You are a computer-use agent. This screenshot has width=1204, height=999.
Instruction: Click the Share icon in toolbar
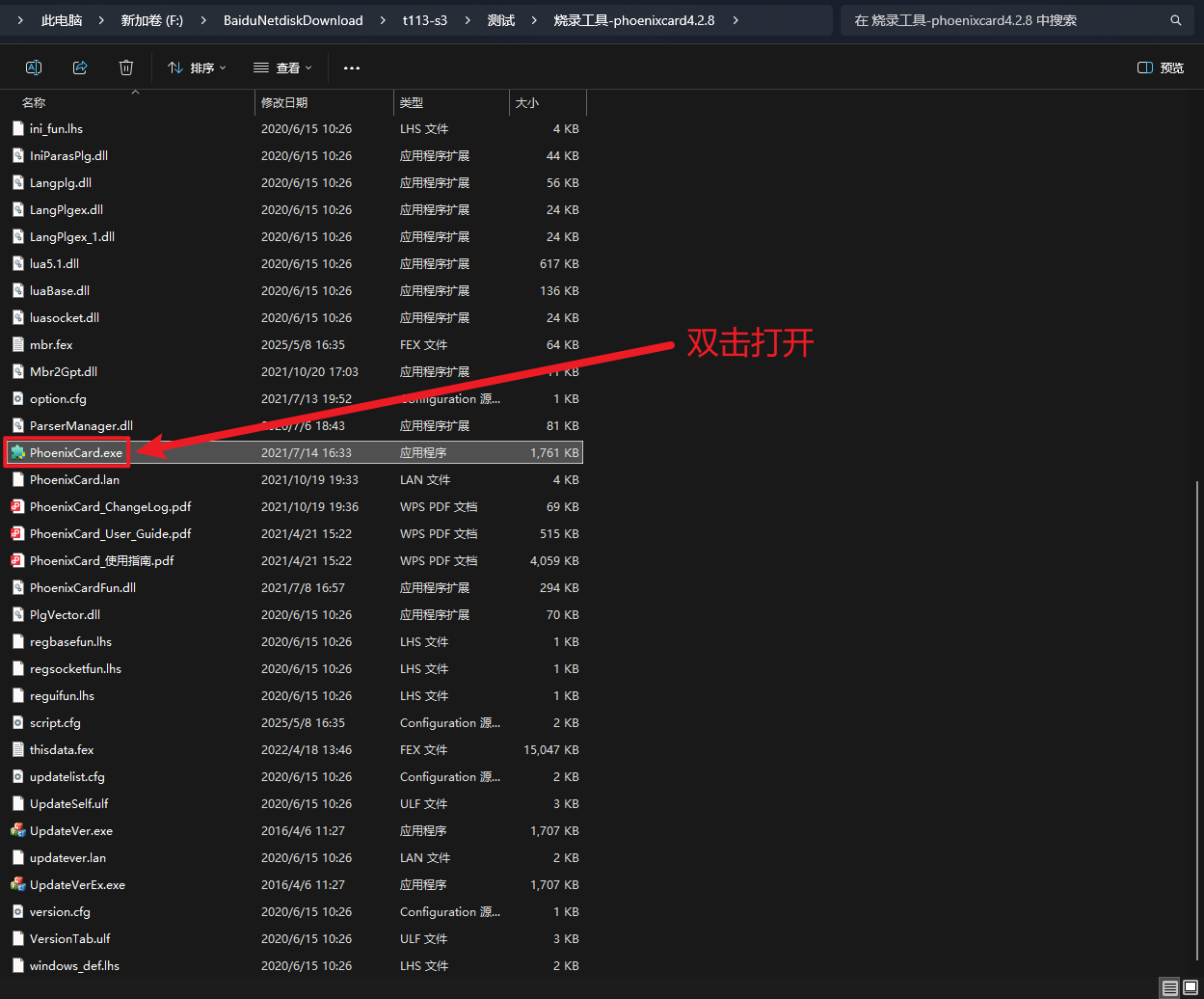click(80, 67)
